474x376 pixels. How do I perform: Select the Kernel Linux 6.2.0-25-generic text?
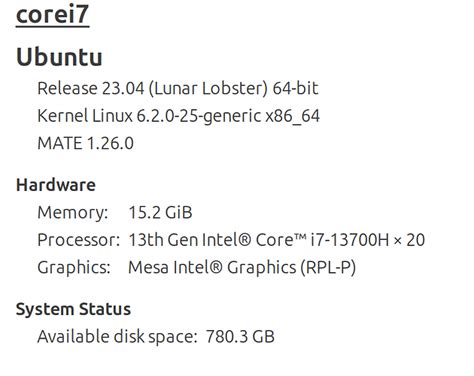[149, 116]
